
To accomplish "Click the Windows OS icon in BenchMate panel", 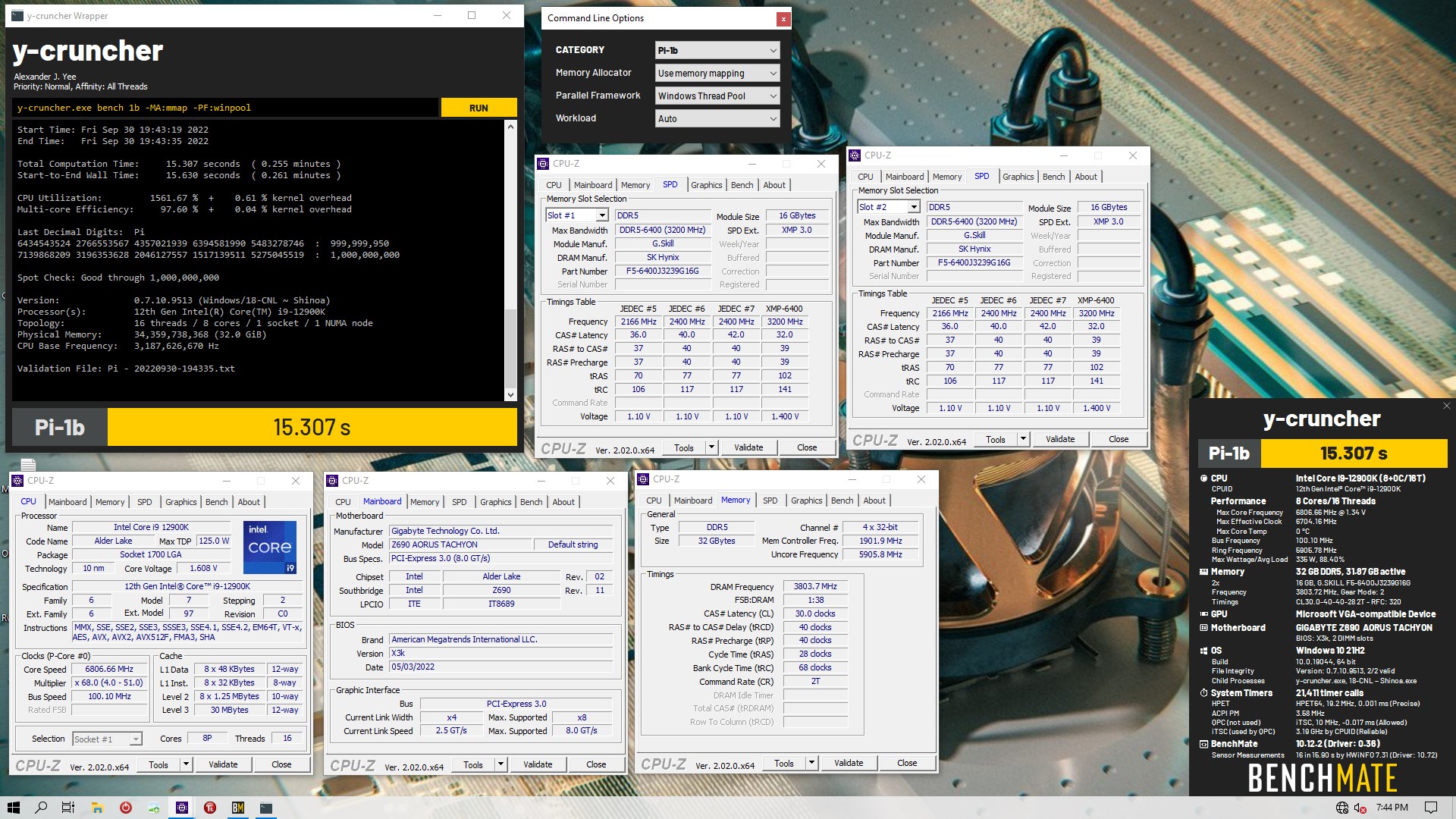I will [1203, 651].
